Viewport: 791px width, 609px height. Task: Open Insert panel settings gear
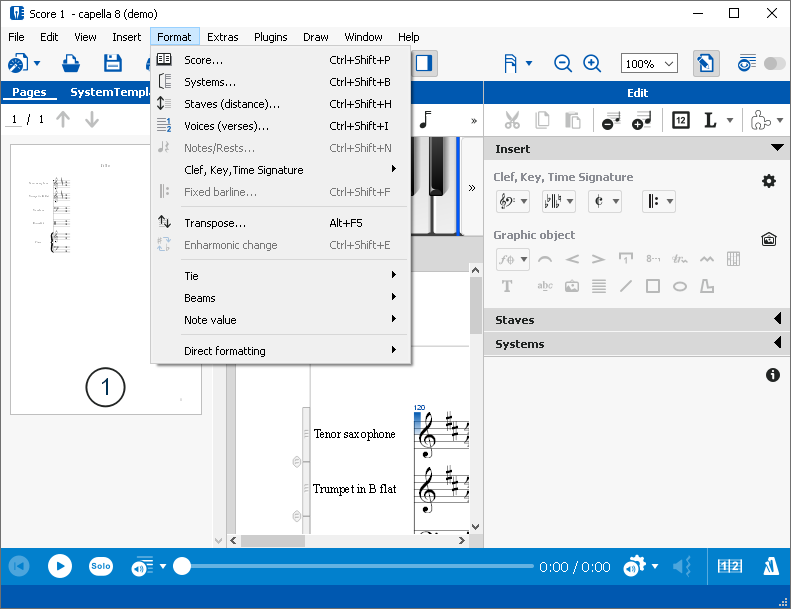[769, 181]
